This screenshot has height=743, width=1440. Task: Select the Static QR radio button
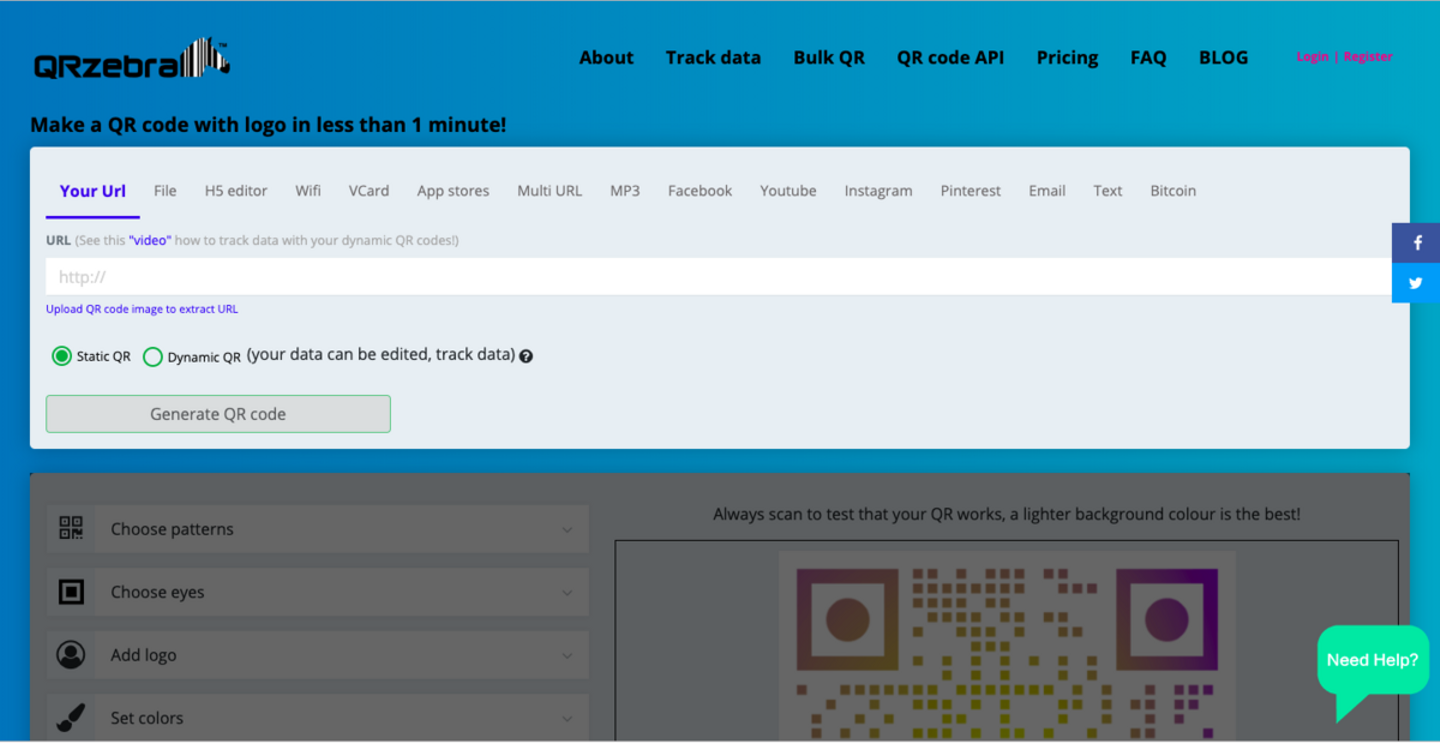(x=62, y=356)
